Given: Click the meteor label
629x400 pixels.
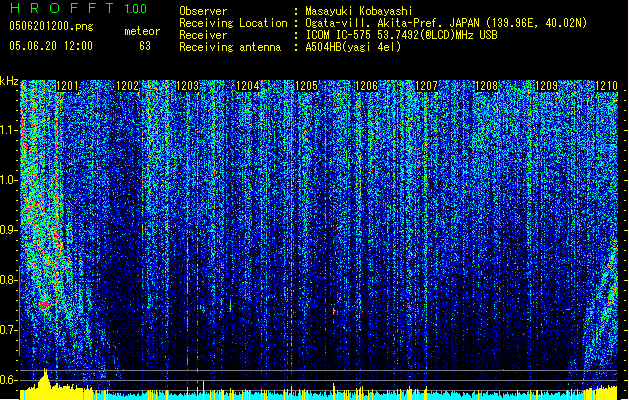Looking at the screenshot, I should (142, 31).
